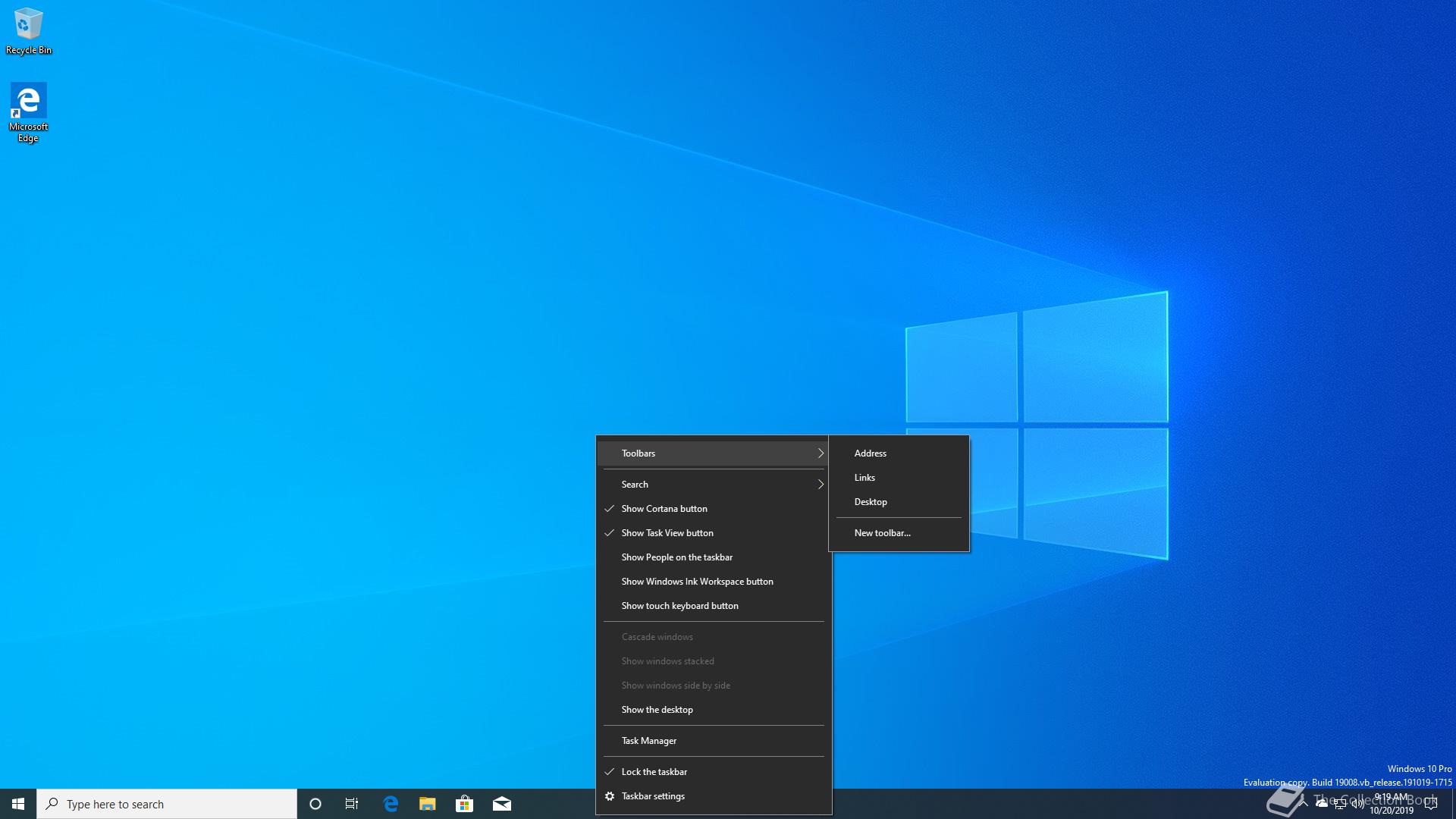Select the Toolbars menu entry
Viewport: 1456px width, 819px height.
(x=714, y=453)
